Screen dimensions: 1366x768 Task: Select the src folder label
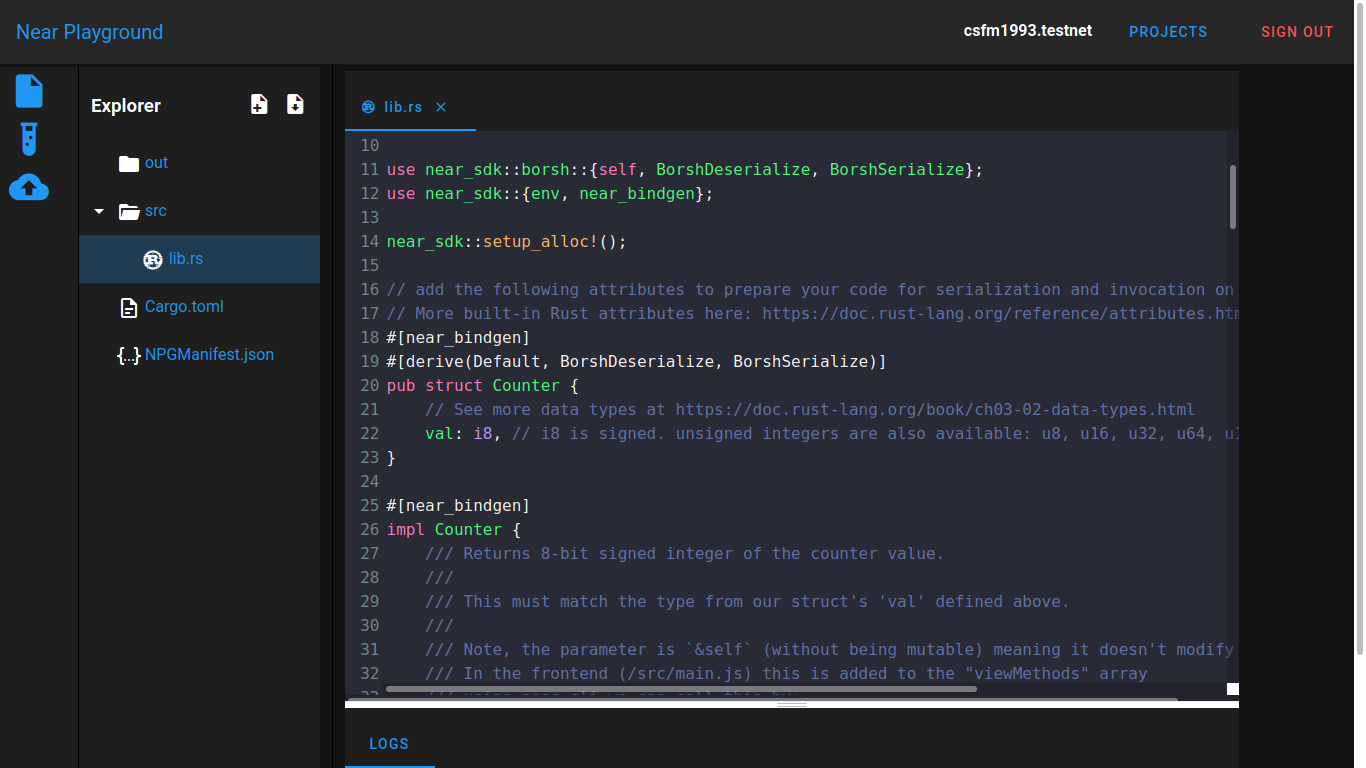point(155,211)
